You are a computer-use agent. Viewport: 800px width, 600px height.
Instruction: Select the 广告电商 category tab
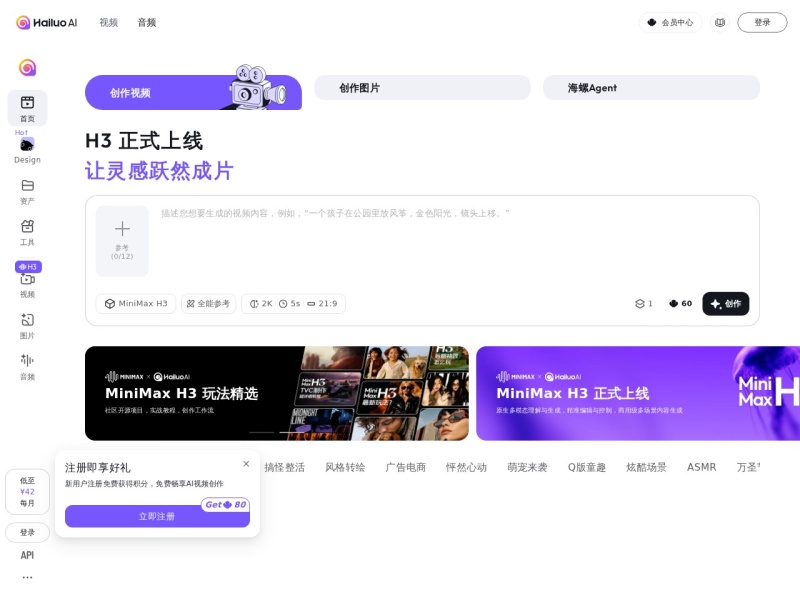point(406,467)
